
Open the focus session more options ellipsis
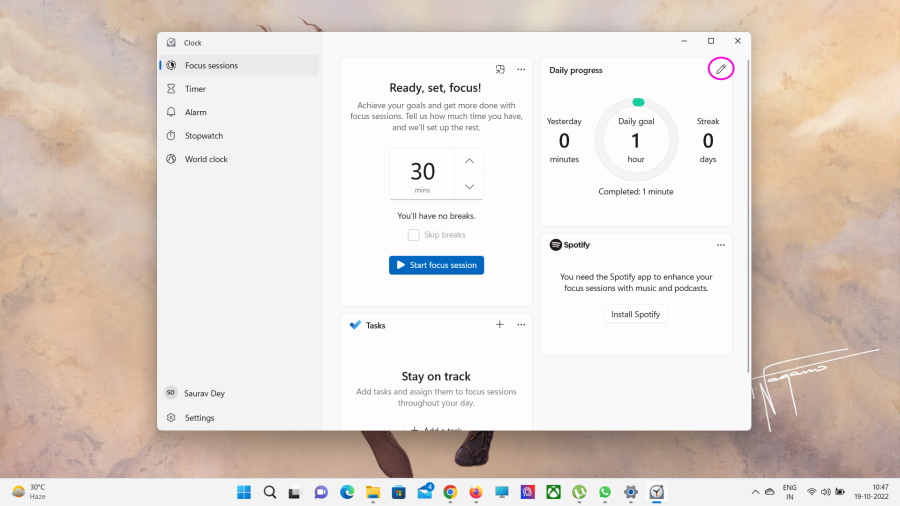tap(521, 70)
